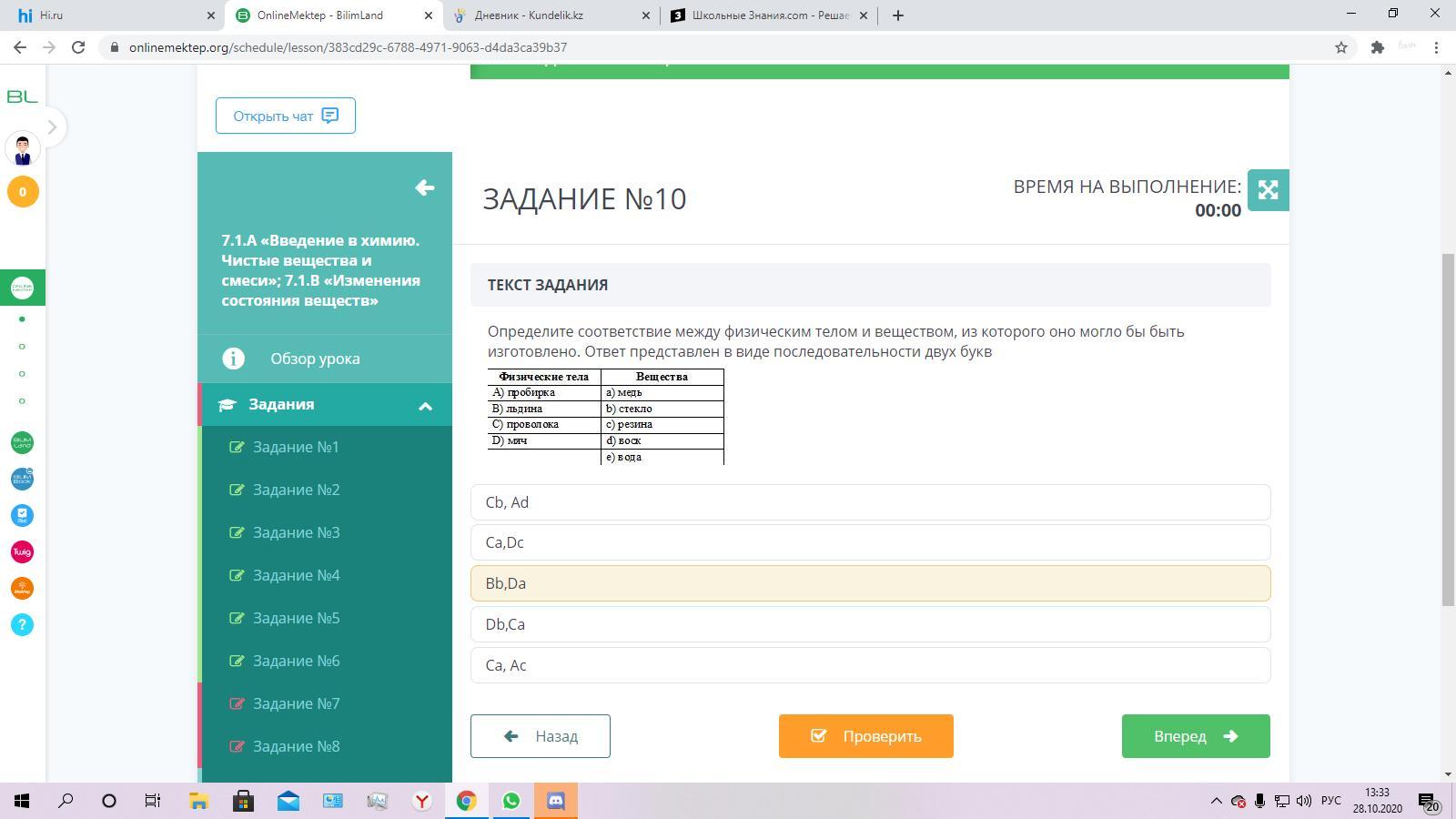Click the page vertical scrollbar thumb
Image resolution: width=1456 pixels, height=819 pixels.
[x=1448, y=430]
